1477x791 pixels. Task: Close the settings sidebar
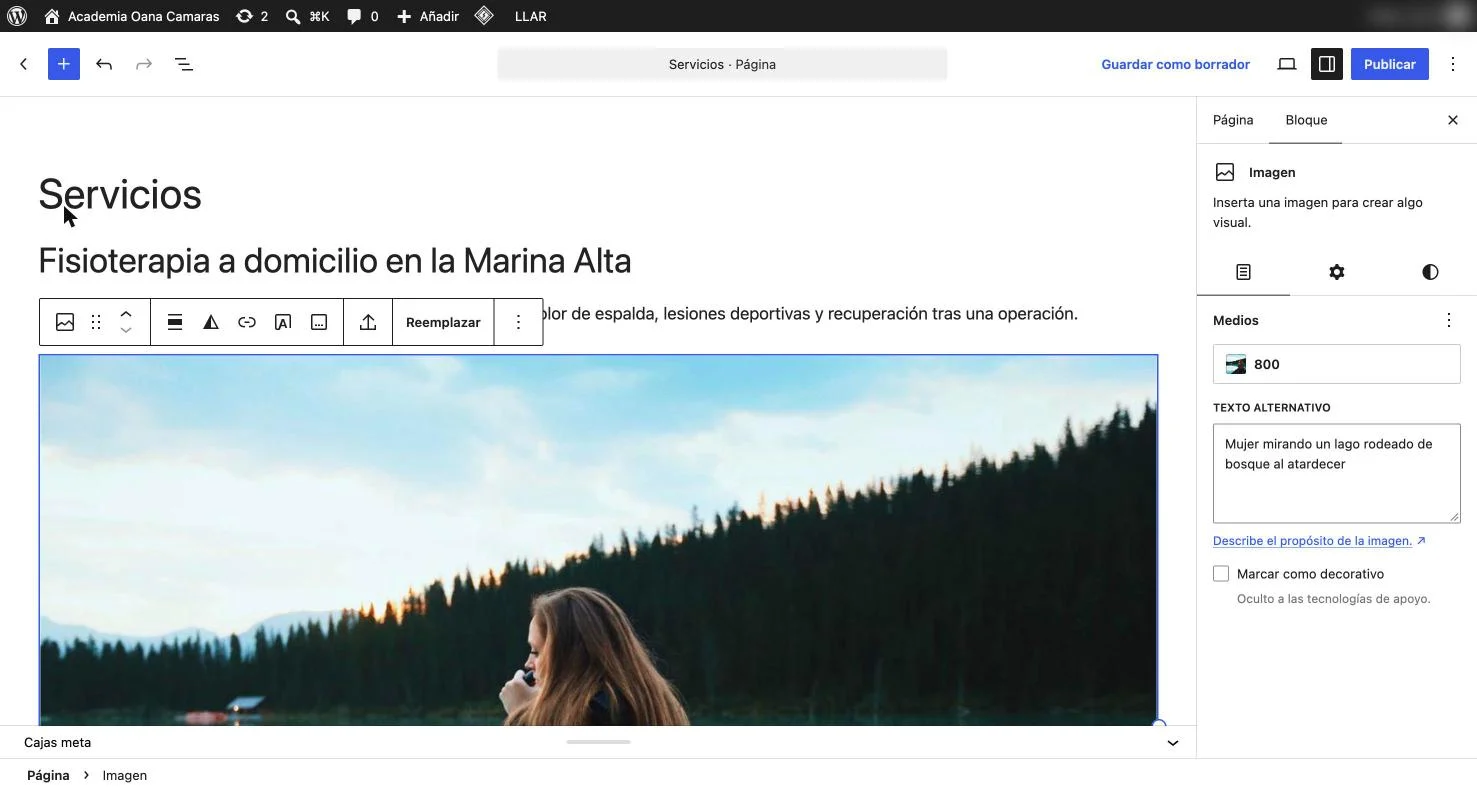(x=1453, y=120)
